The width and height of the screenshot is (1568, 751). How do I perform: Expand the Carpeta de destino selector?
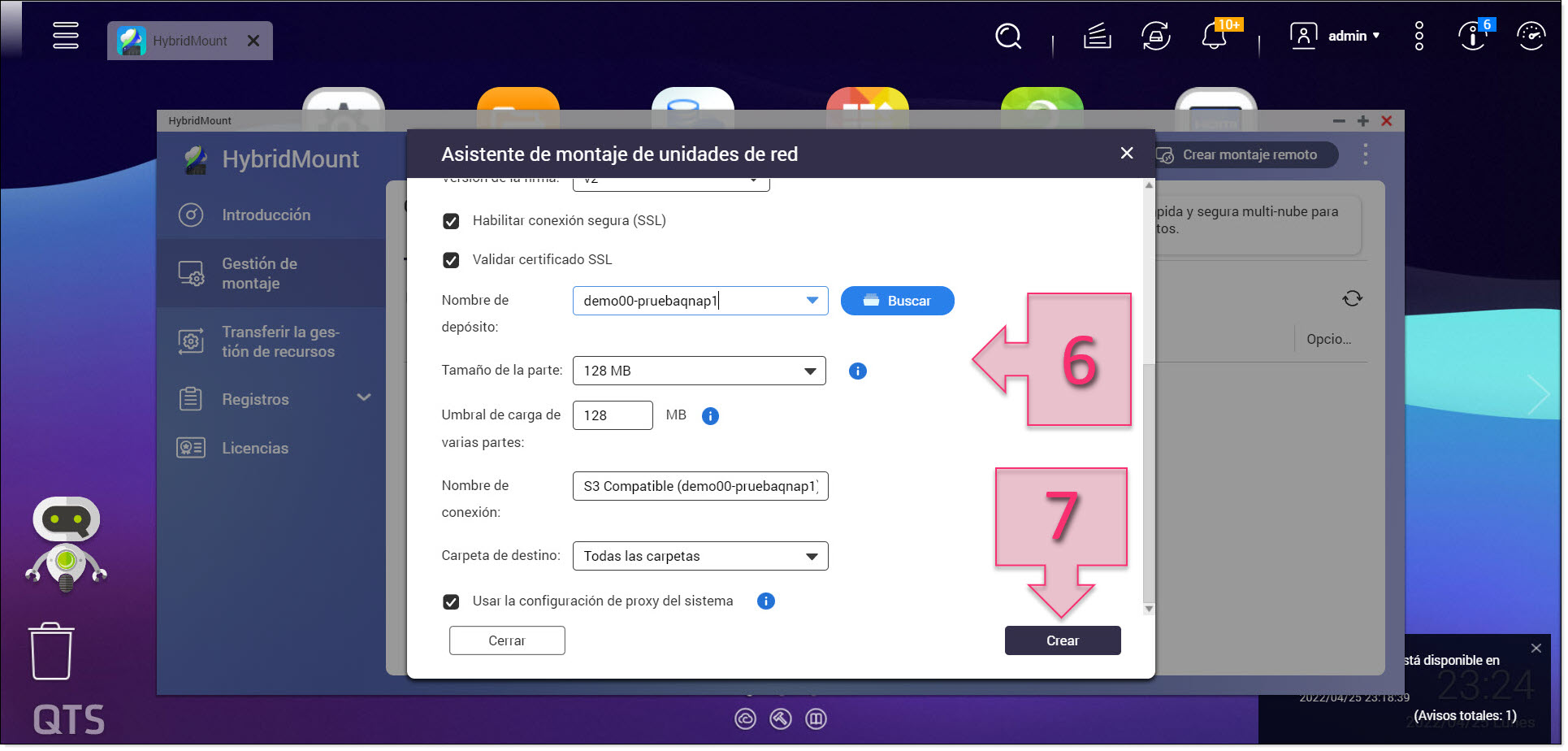[810, 556]
